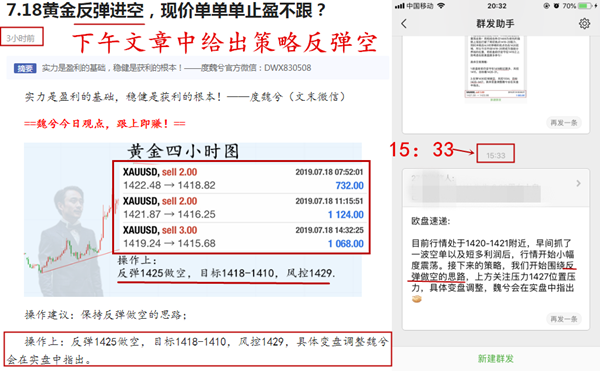600x371 pixels.
Task: Click profit value 1 068.00
Action: (x=346, y=244)
